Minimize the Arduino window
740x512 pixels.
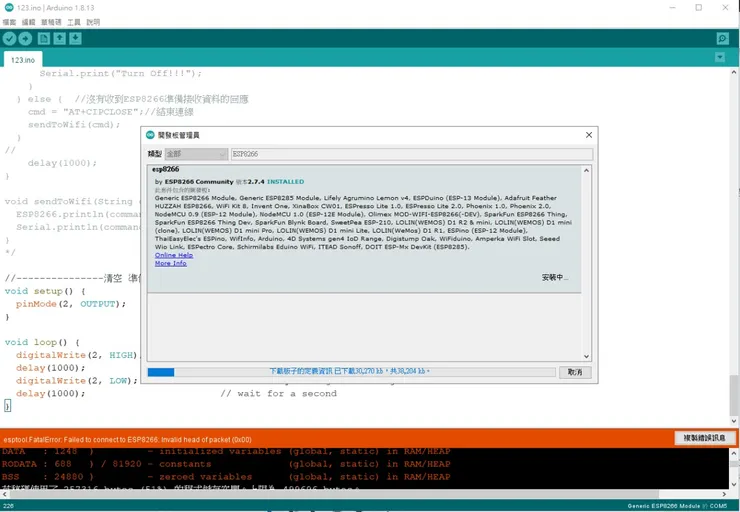tap(673, 8)
